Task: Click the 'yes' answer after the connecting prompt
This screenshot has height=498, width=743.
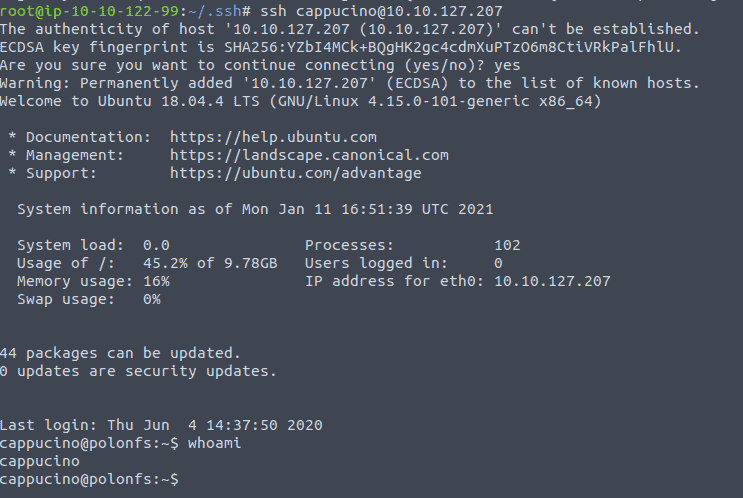Action: pyautogui.click(x=507, y=65)
